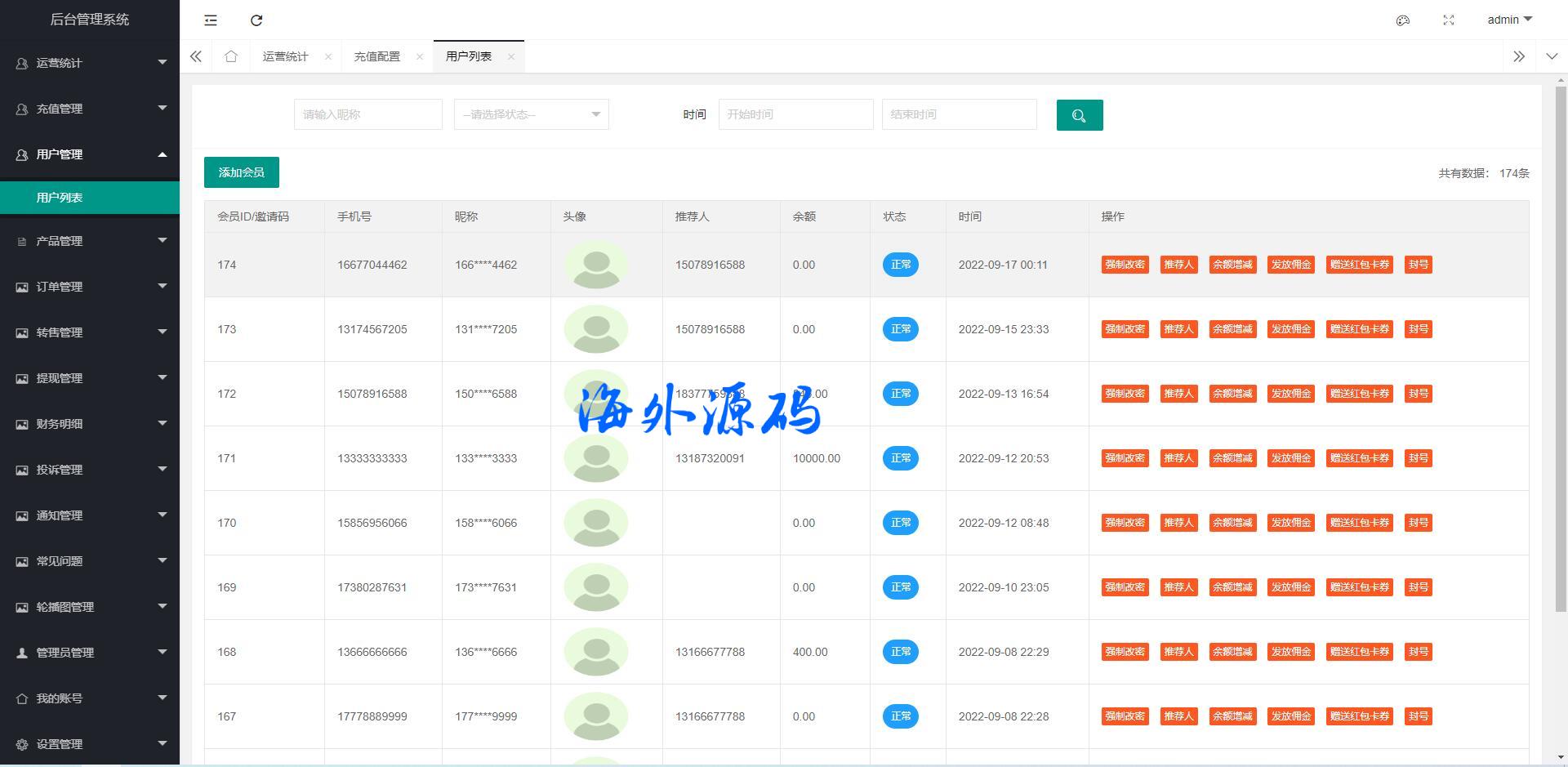Open the admin account dropdown
Screen dimensions: 1568x767
1509,20
